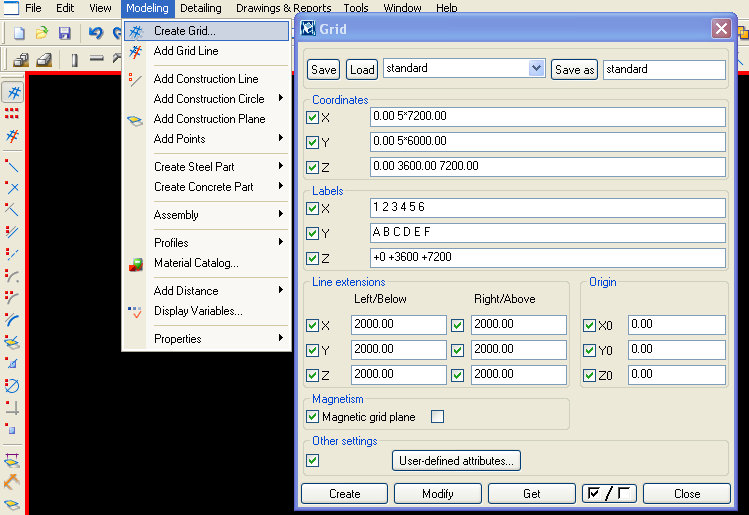The image size is (749, 515).
Task: Click the parallel points to line icon
Action: pyautogui.click(x=12, y=232)
